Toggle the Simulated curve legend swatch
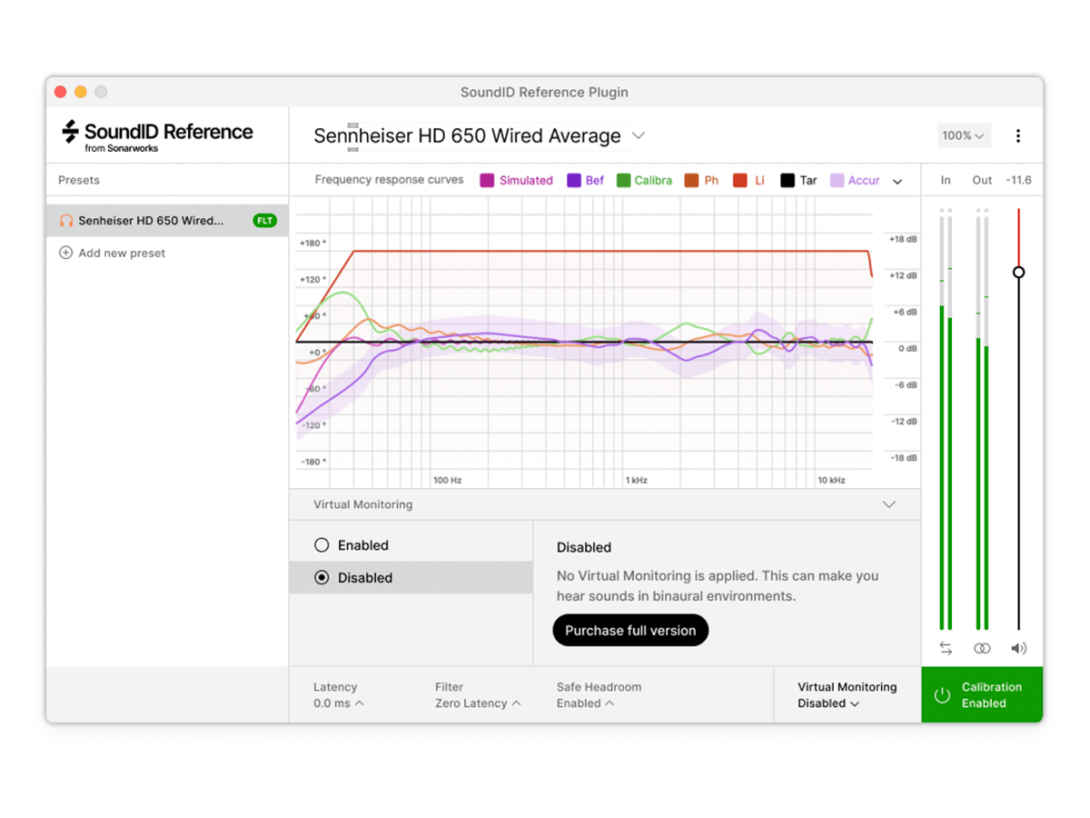The height and width of the screenshot is (818, 1090). 487,181
